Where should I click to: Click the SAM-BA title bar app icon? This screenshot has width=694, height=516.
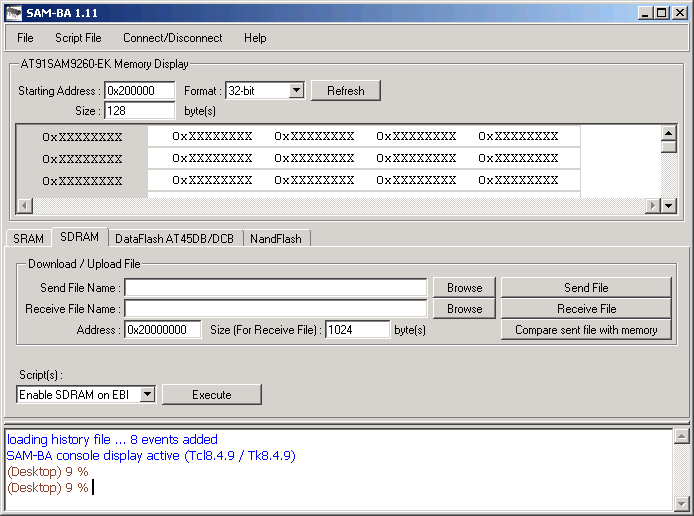(13, 13)
